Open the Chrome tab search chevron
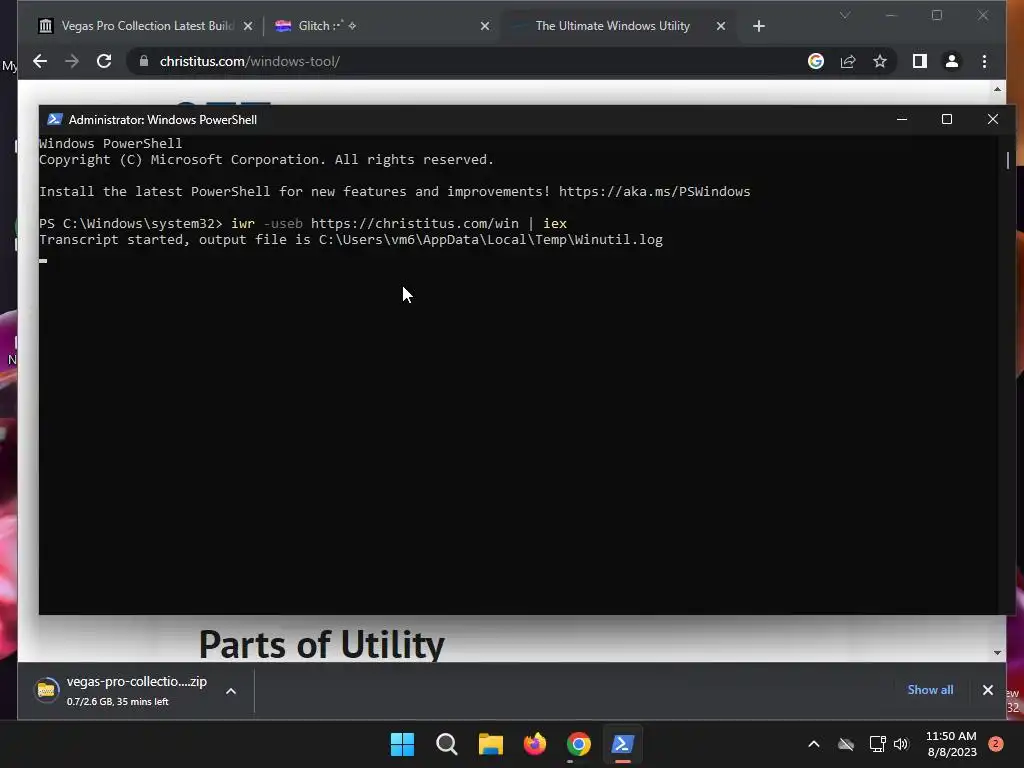Screen dimensions: 1024x768 (x=844, y=15)
